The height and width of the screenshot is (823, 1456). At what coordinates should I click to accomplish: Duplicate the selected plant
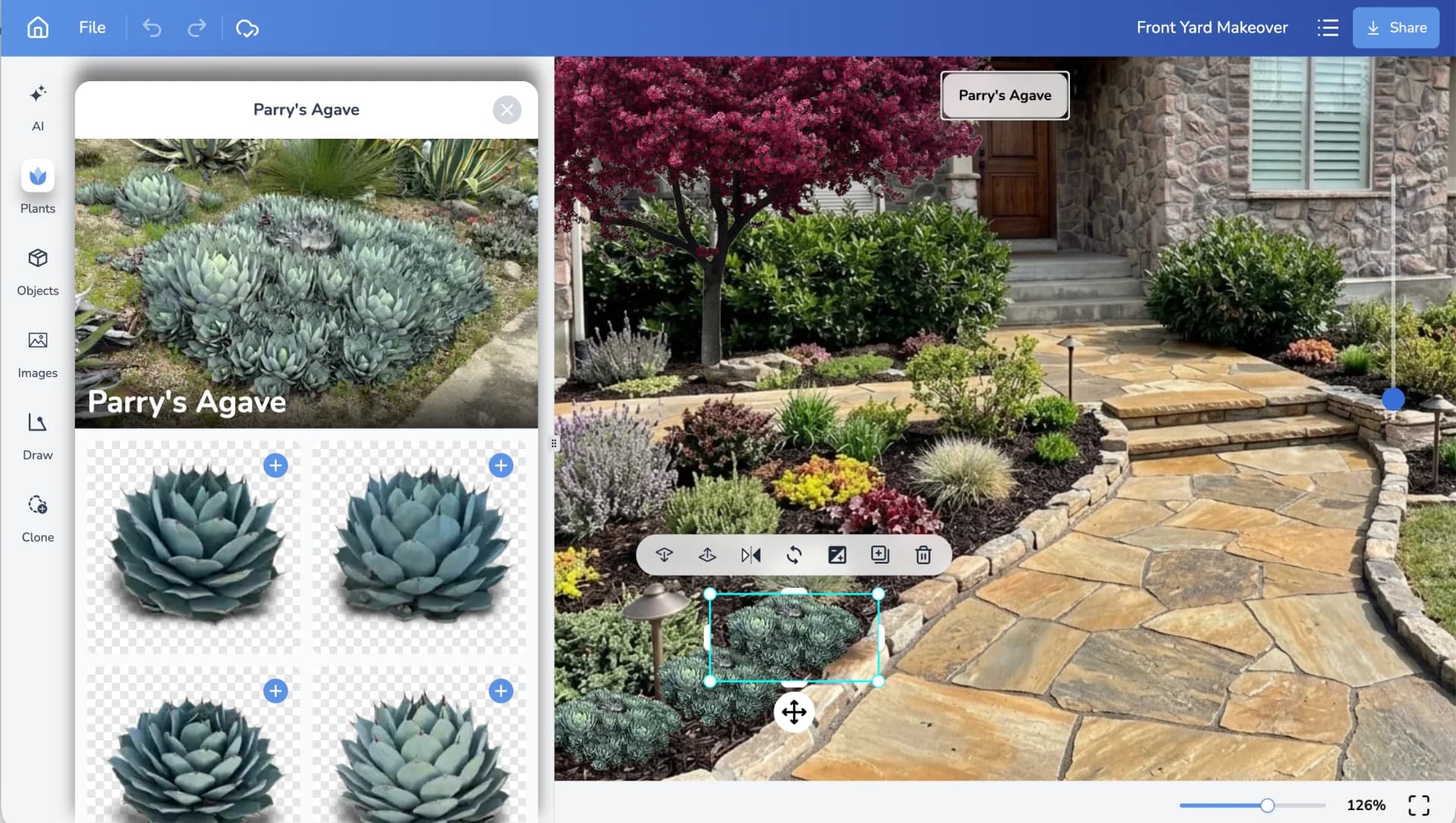[x=880, y=555]
